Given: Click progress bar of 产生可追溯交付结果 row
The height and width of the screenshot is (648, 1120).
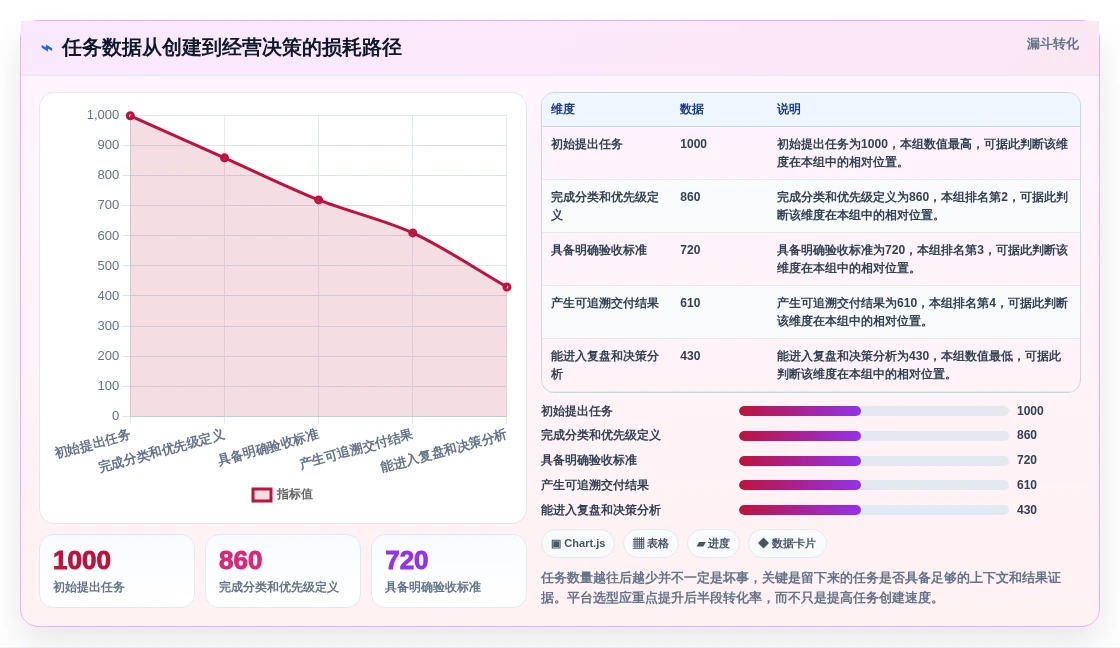Looking at the screenshot, I should click(x=874, y=485).
